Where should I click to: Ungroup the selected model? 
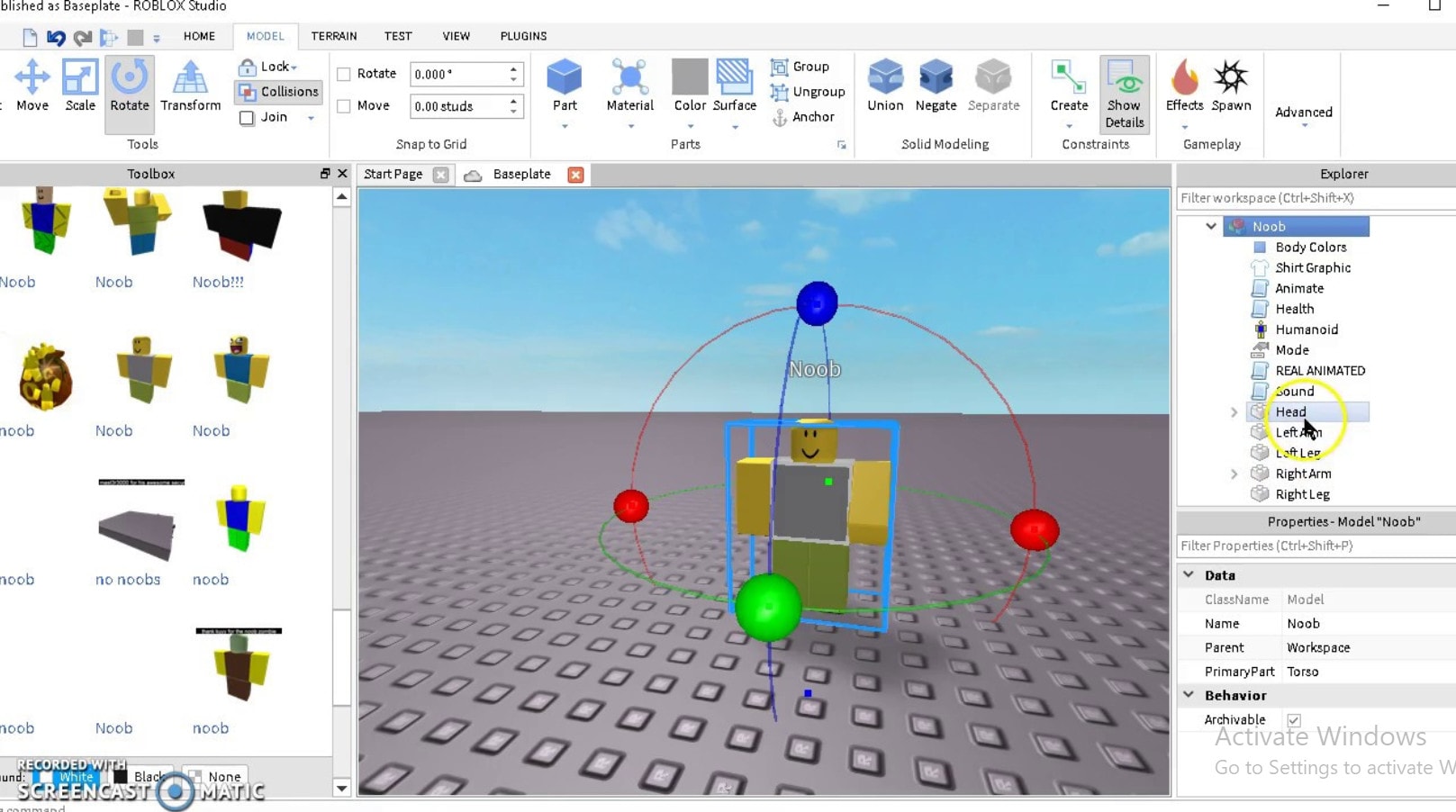808,92
